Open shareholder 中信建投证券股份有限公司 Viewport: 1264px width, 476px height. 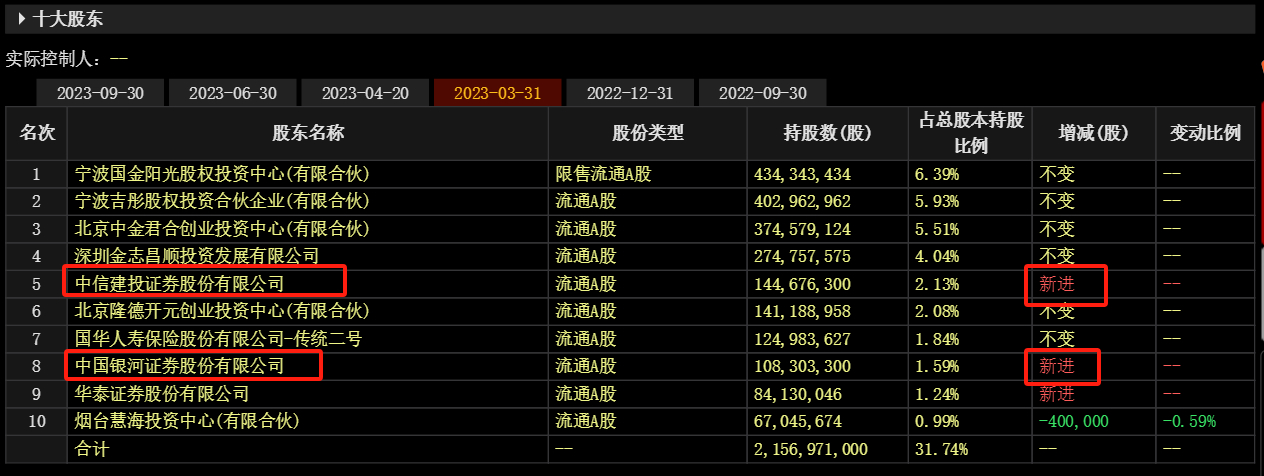click(181, 284)
